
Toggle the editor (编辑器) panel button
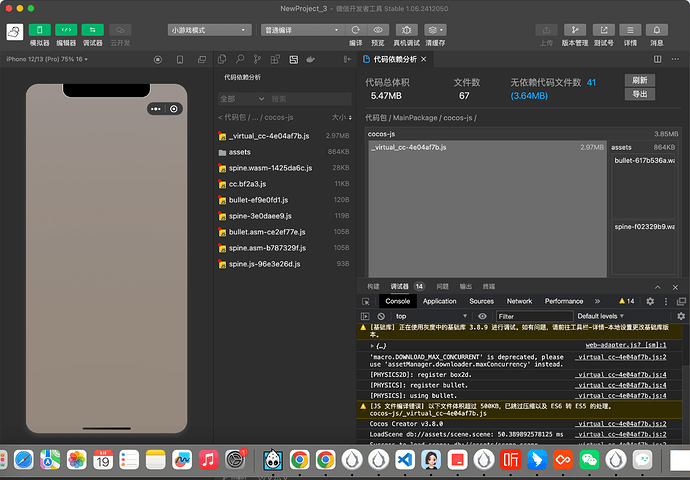66,30
